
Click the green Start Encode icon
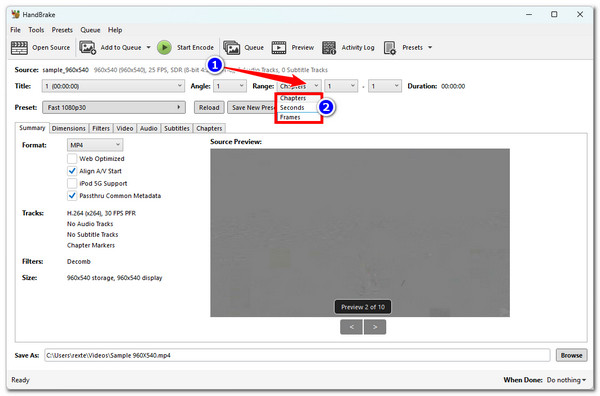click(x=164, y=48)
